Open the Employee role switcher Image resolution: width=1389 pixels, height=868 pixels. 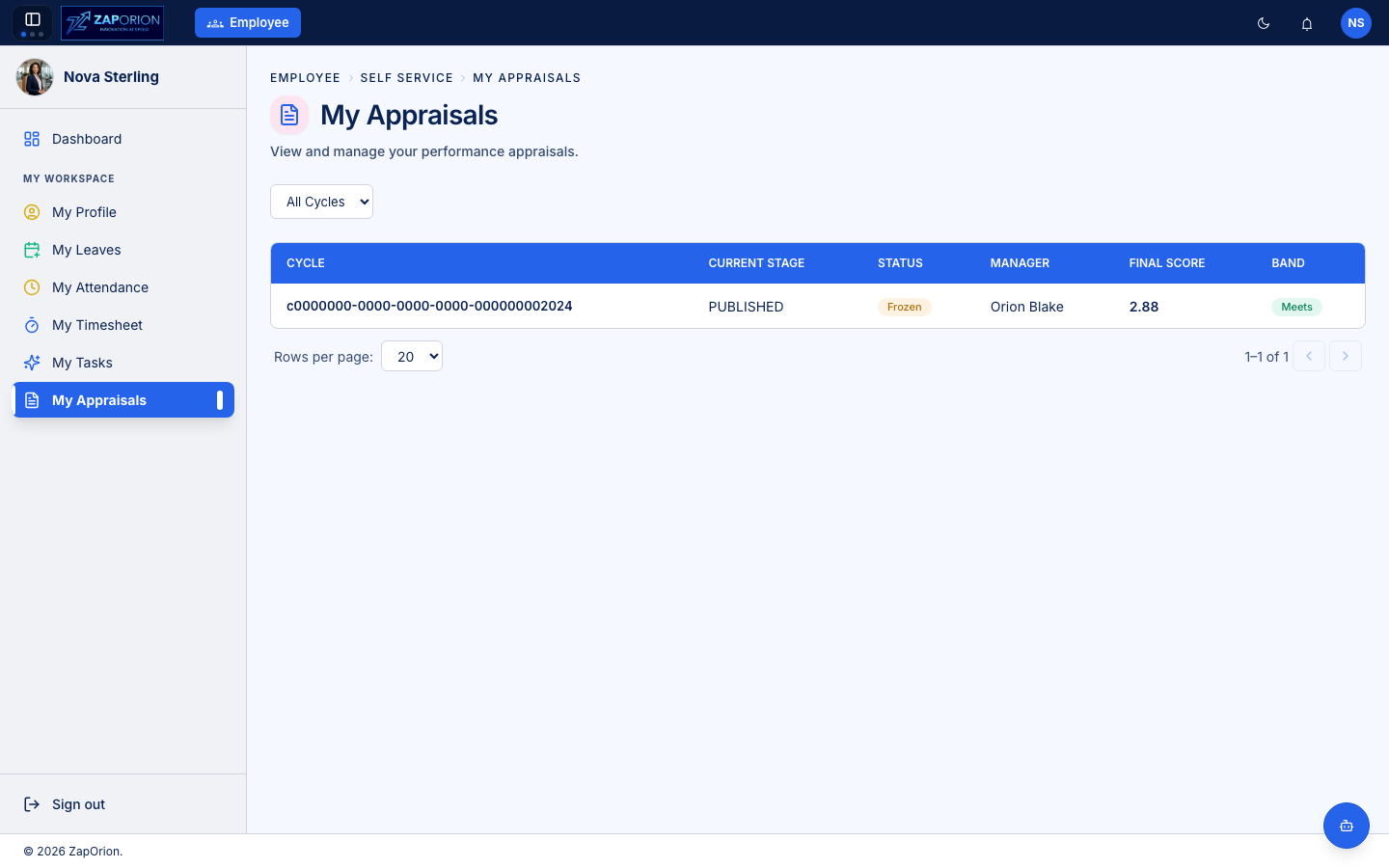(248, 23)
